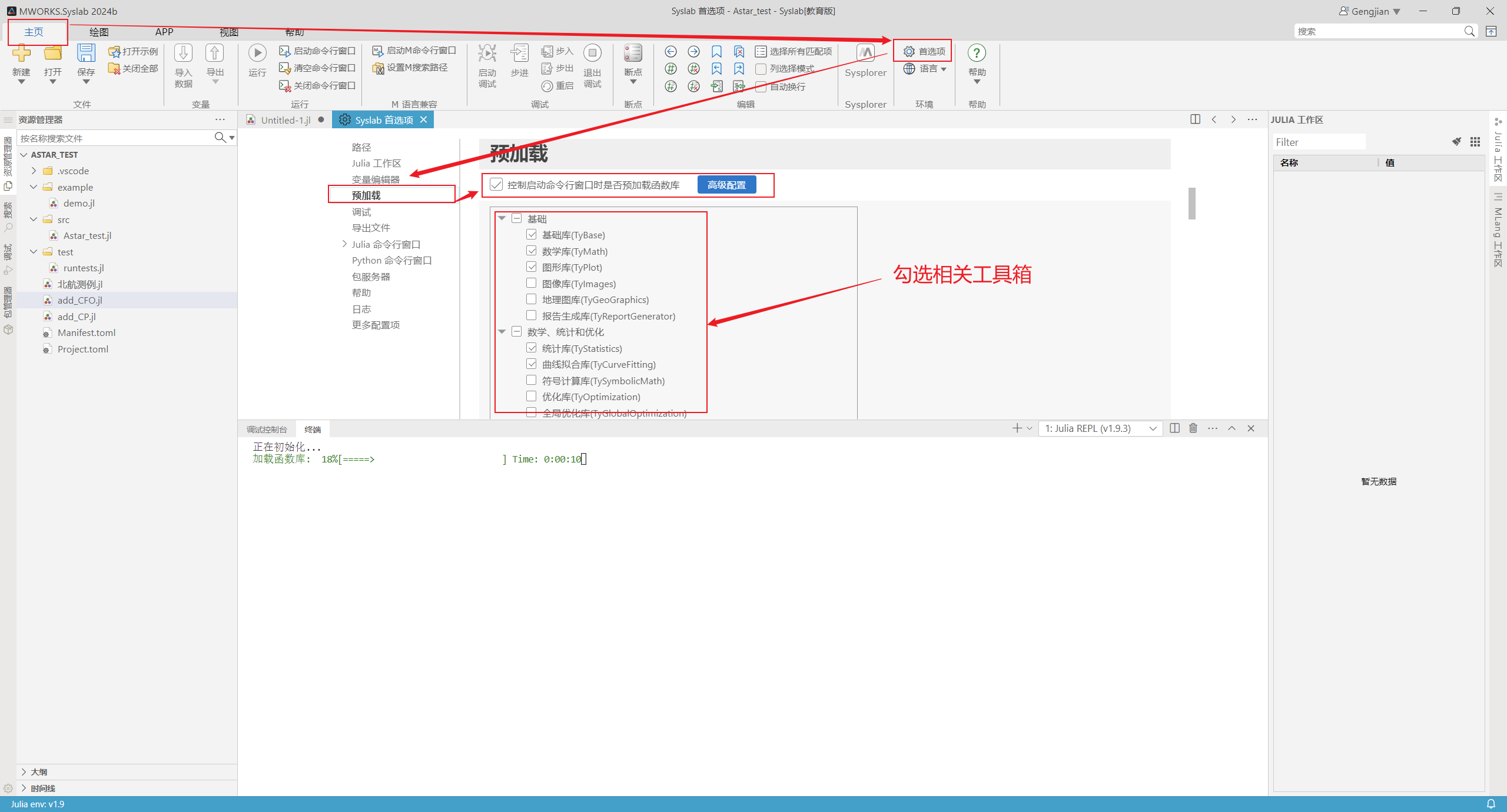This screenshot has height=812, width=1507.
Task: Collapse the example folder
Action: (34, 187)
